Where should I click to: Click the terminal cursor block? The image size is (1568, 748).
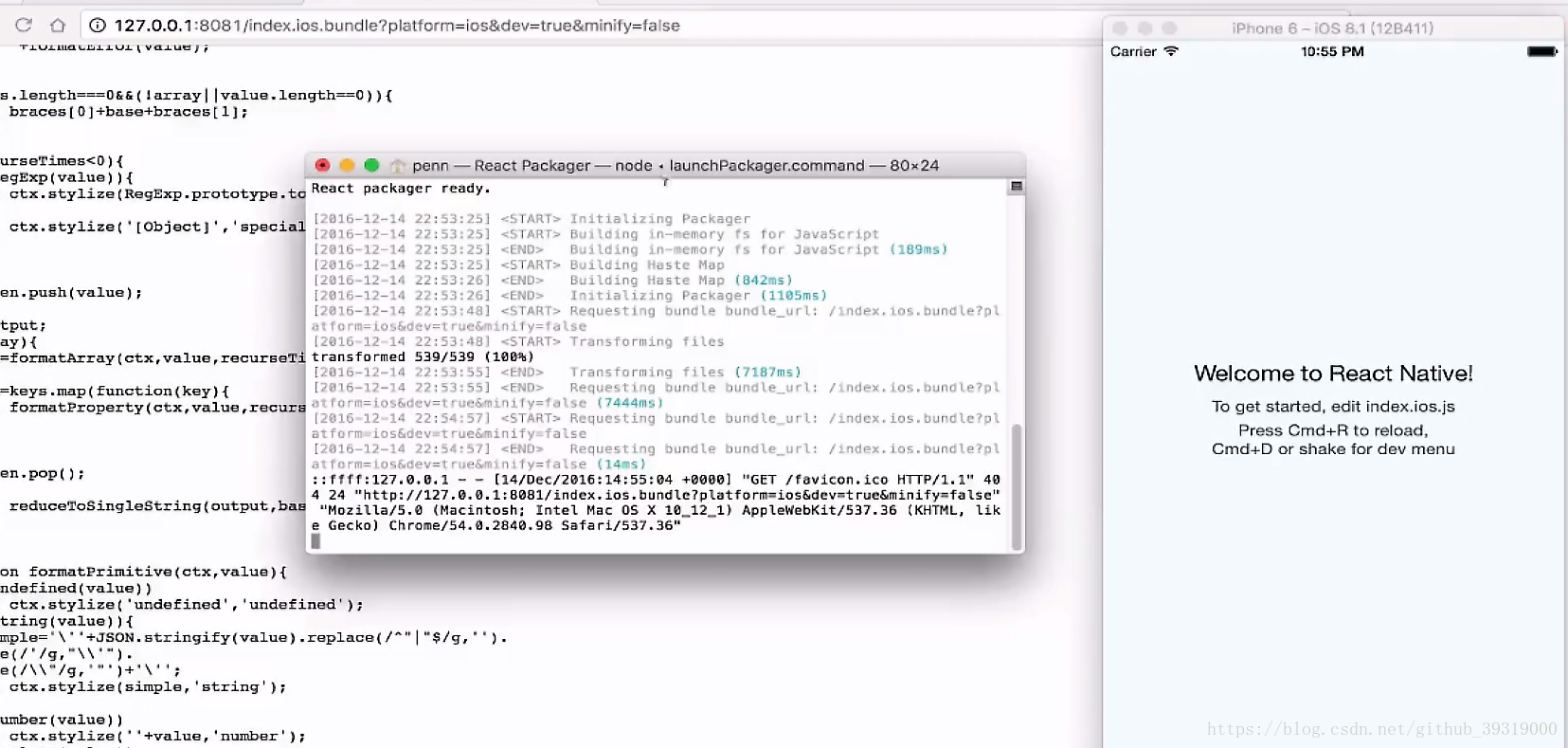(x=315, y=541)
